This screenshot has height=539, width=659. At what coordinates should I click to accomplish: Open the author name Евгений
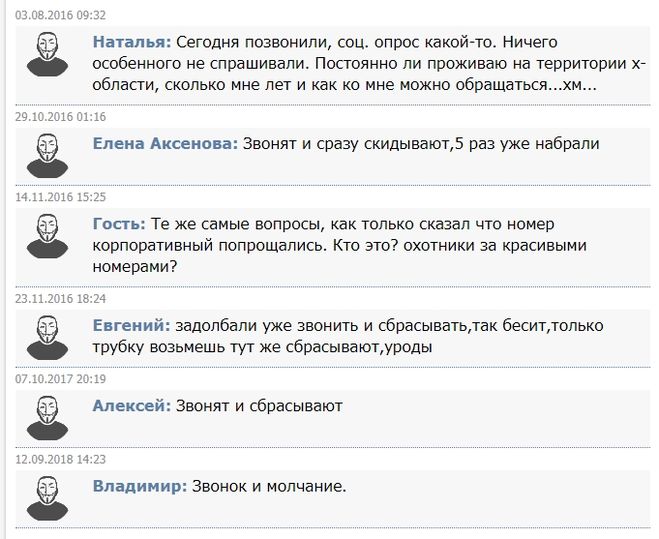130,326
